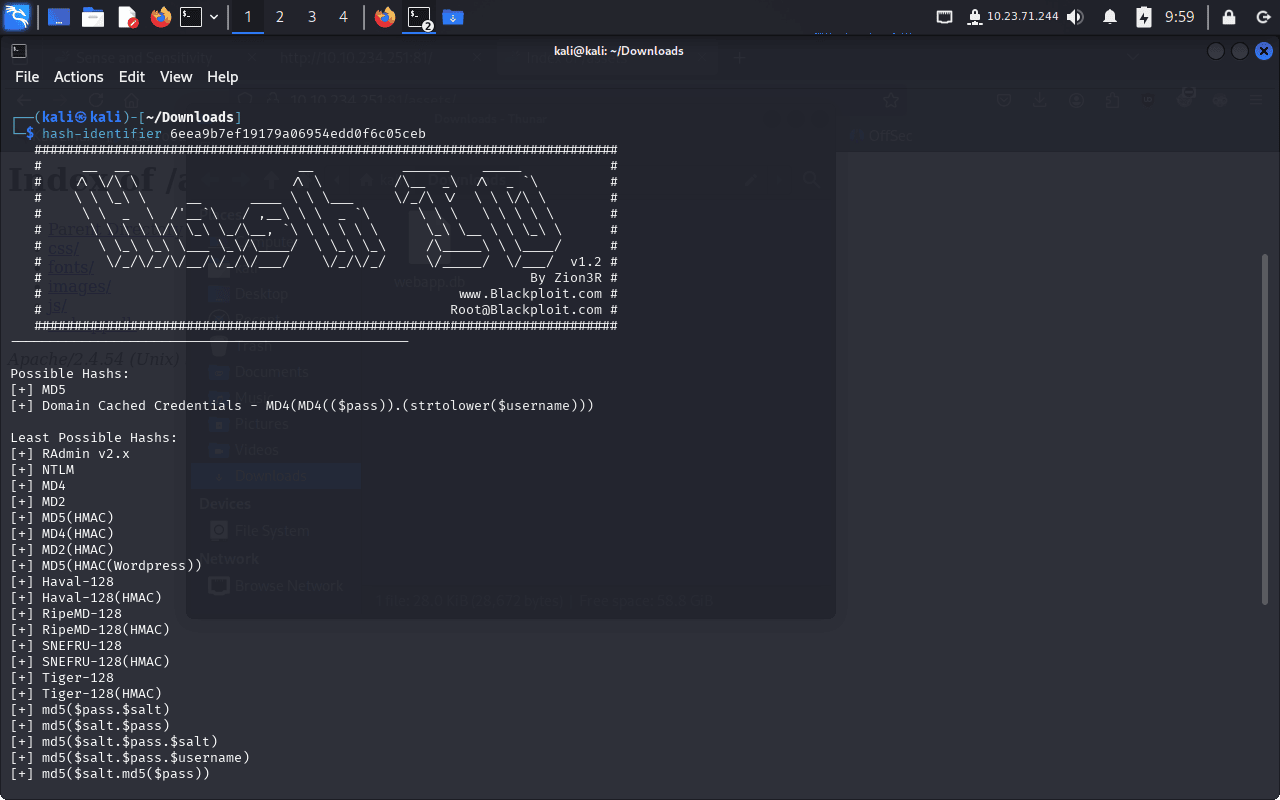This screenshot has height=800, width=1280.
Task: Open the Downloads folder taskbar window
Action: (453, 17)
